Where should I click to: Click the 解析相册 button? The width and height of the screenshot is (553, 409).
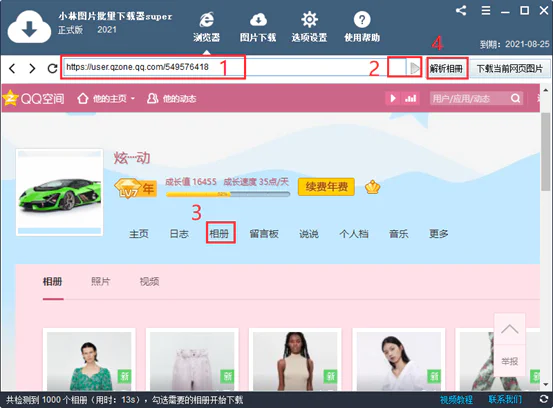click(x=447, y=68)
